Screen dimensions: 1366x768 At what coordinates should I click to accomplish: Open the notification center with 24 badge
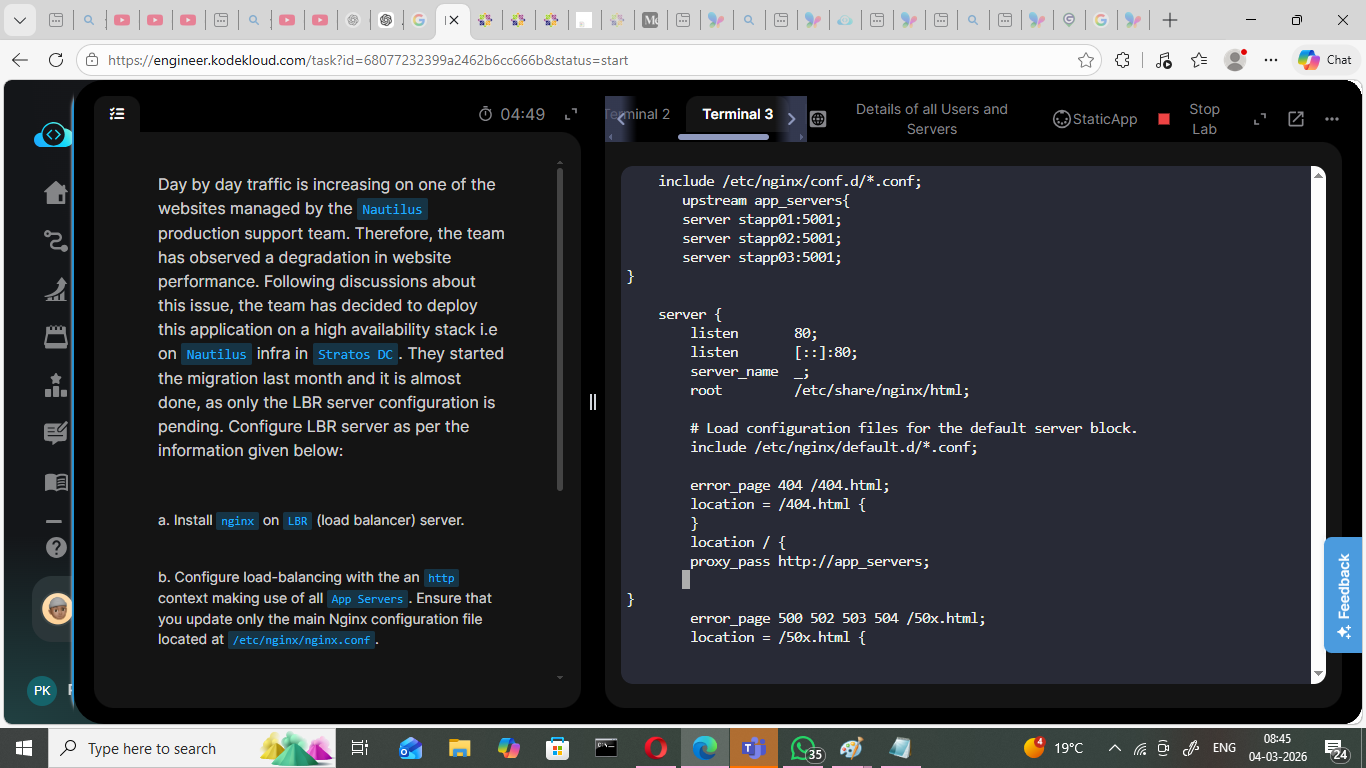pyautogui.click(x=1337, y=748)
